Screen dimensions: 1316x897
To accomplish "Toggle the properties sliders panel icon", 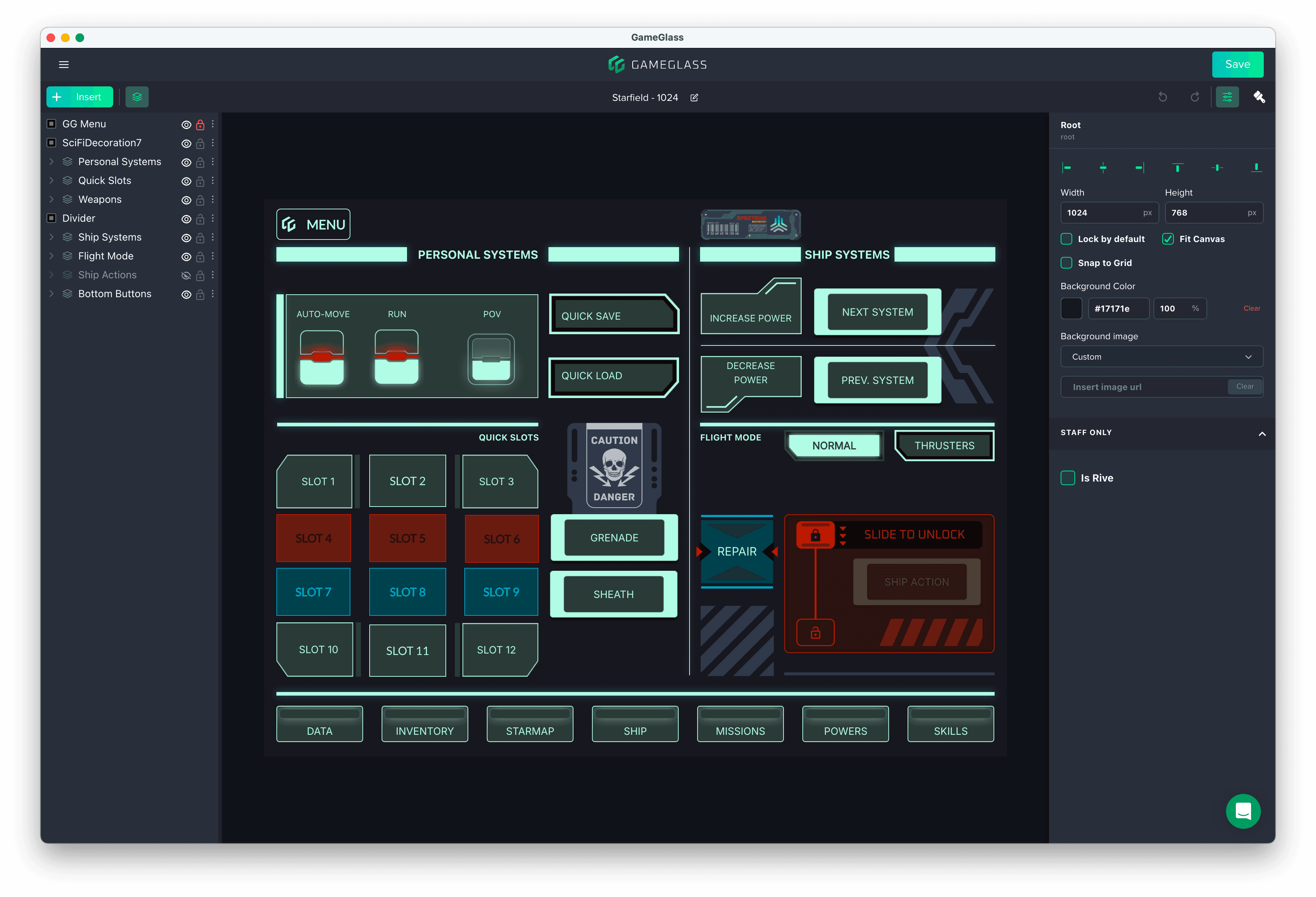I will click(1227, 97).
